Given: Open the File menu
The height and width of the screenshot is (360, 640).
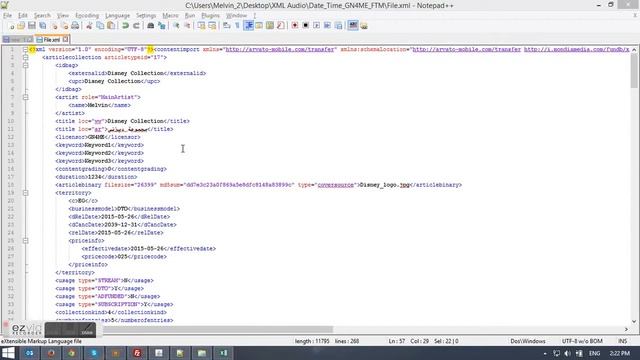Looking at the screenshot, I should 7,16.
